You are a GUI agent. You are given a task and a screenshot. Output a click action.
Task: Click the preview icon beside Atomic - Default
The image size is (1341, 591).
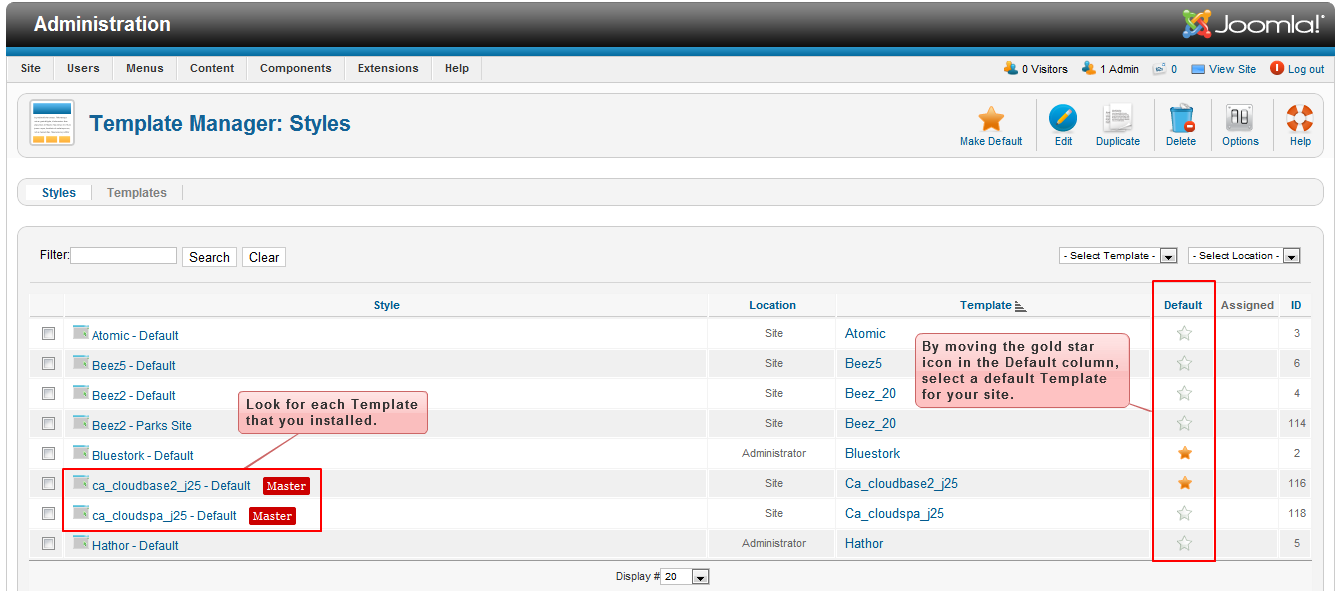tap(81, 332)
